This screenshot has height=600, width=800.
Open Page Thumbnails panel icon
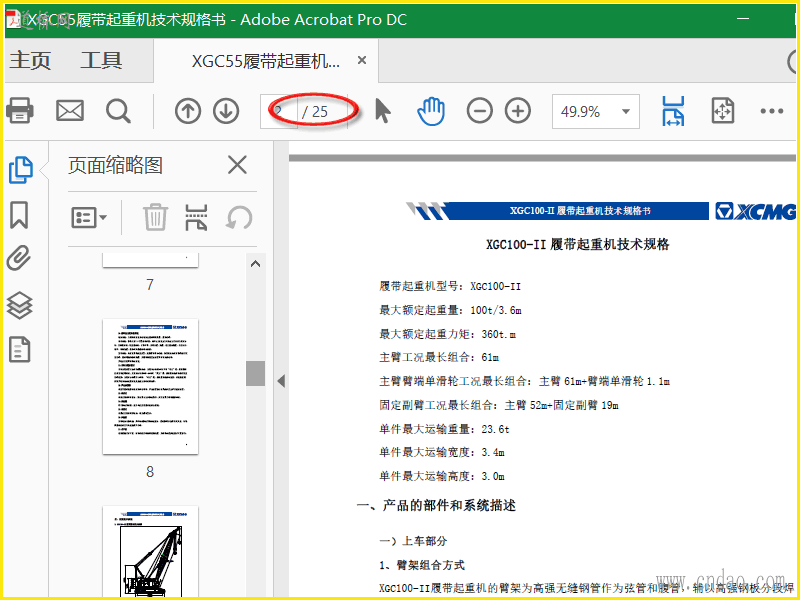[x=21, y=170]
